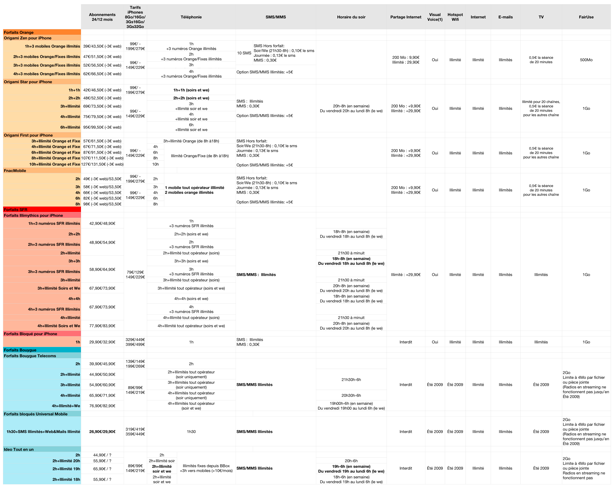Click the 'Origami Star pour iPhone' heading
Image resolution: width=613 pixels, height=489 pixels.
click(x=28, y=82)
